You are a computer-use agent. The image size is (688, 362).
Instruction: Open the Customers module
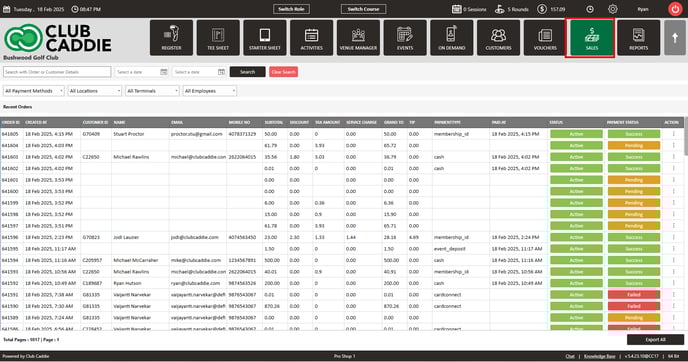(x=498, y=38)
